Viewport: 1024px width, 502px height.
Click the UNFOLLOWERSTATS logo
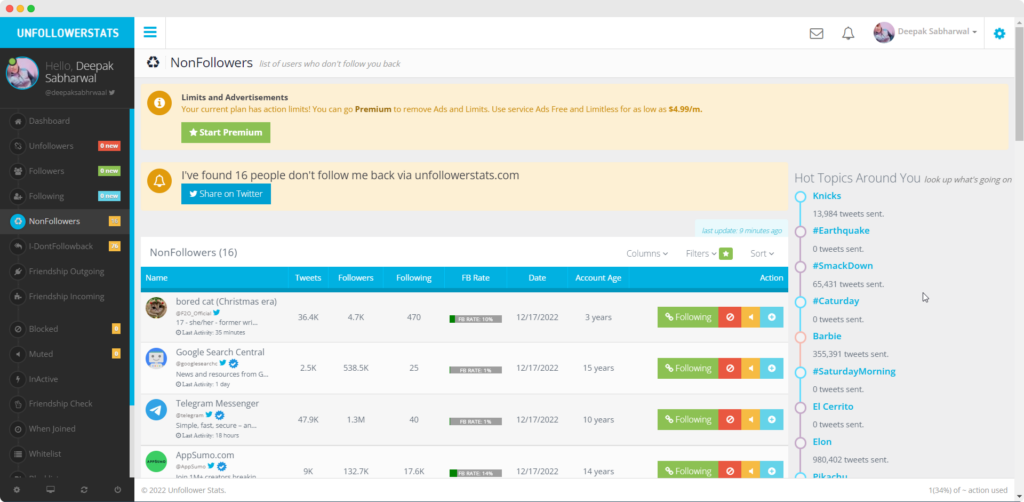67,33
